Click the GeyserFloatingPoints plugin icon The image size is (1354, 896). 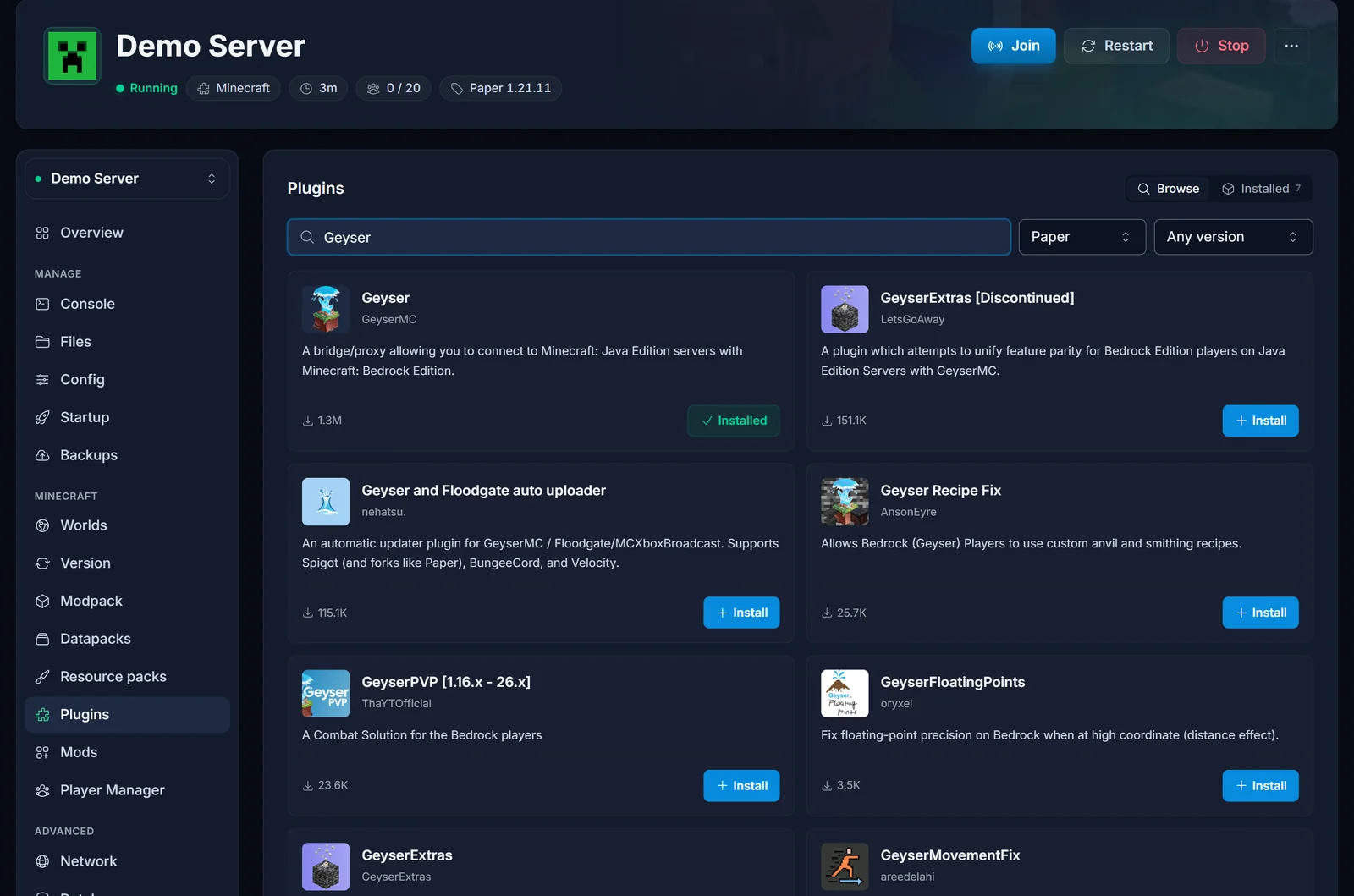click(x=845, y=694)
